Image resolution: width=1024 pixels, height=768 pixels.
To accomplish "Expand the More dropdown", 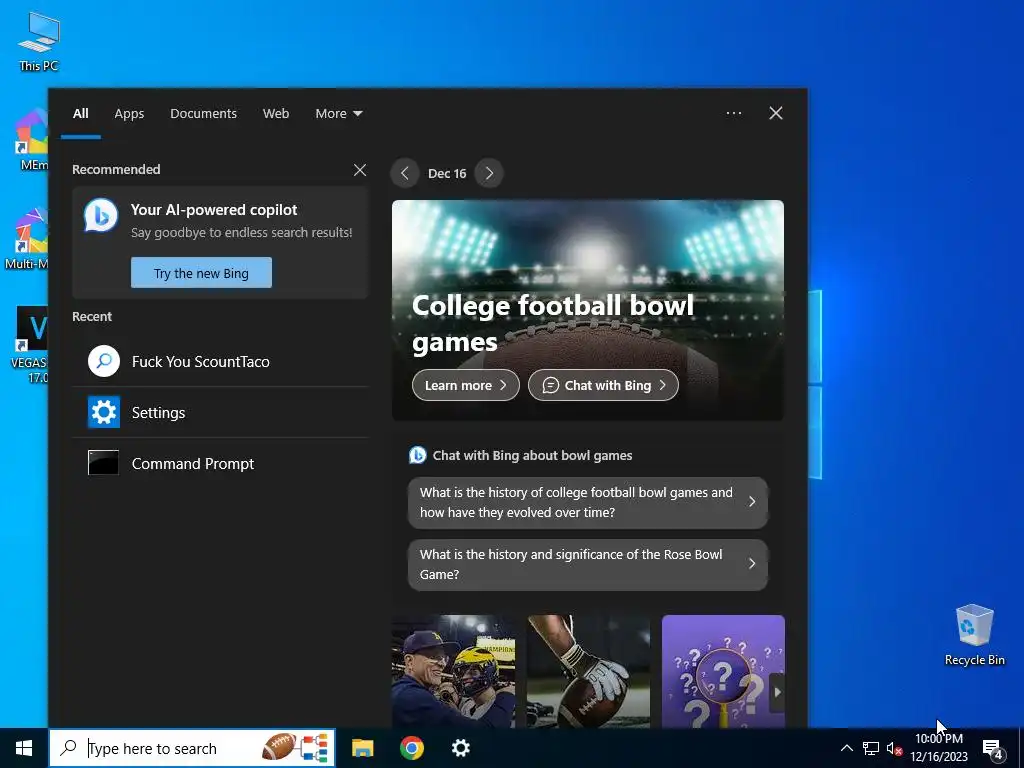I will [338, 113].
